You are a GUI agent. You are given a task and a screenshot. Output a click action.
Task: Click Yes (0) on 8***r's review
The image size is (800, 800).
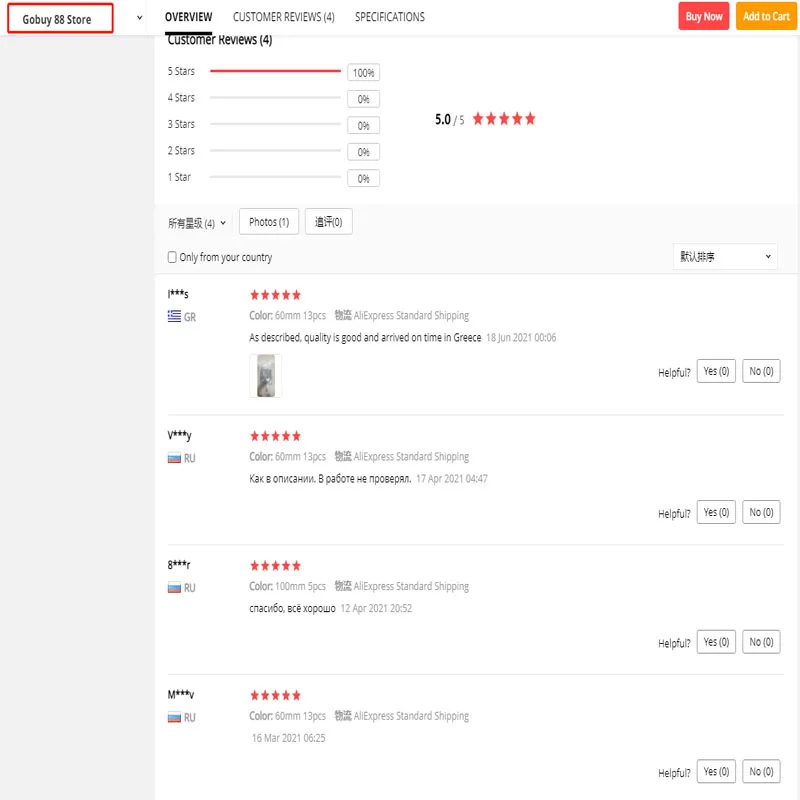[716, 641]
